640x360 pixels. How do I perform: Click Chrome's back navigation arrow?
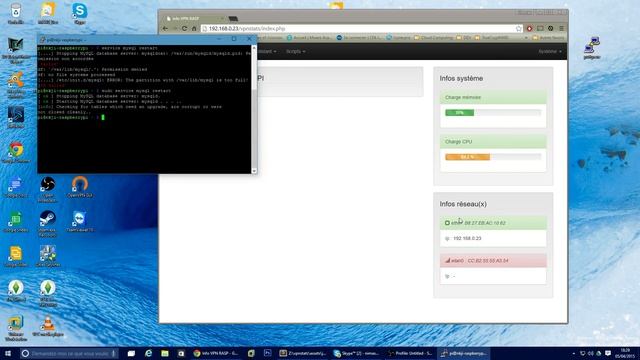click(165, 29)
